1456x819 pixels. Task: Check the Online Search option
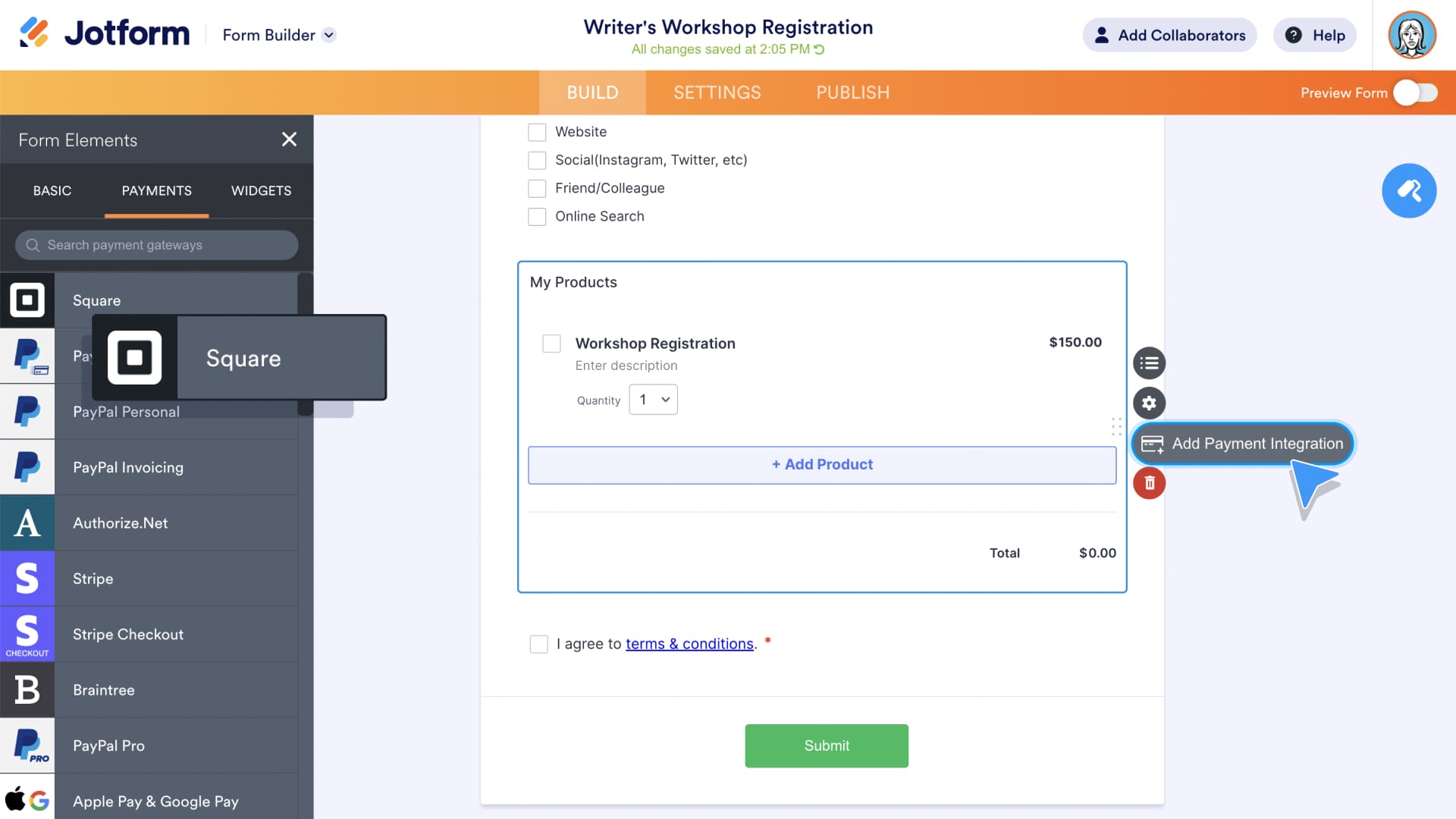(537, 217)
